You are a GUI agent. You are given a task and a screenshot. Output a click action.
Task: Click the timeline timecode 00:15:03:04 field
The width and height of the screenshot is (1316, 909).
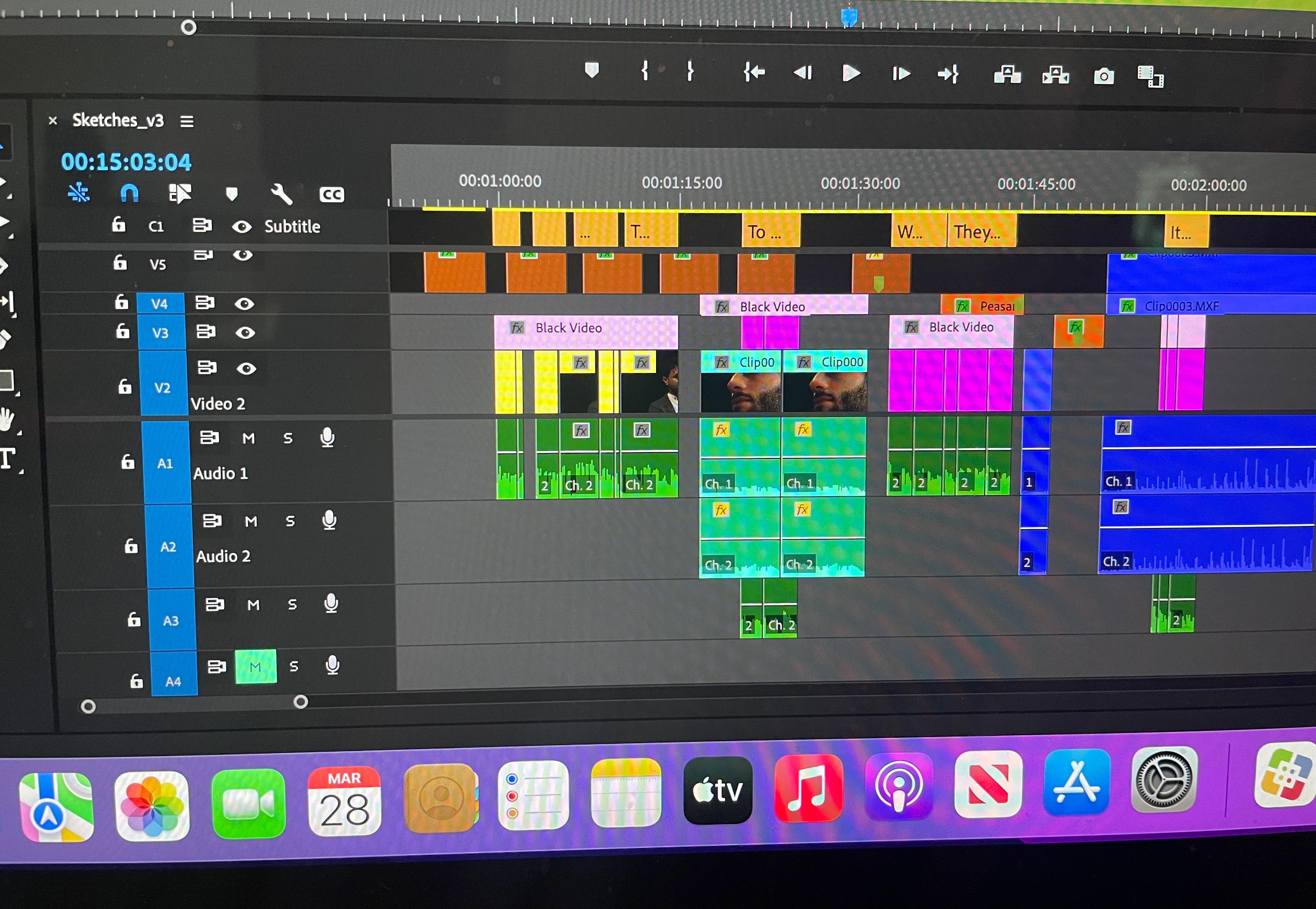pos(126,162)
